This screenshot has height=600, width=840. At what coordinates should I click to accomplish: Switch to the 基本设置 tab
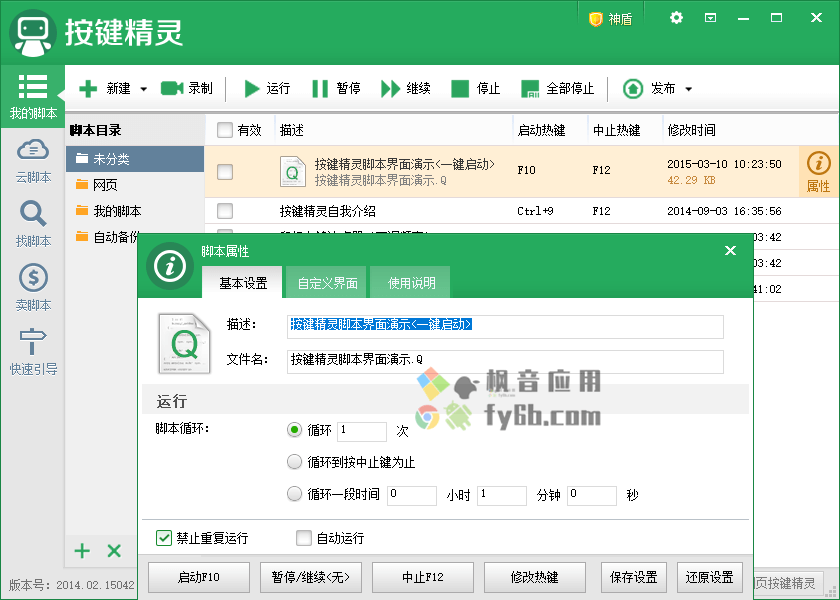click(x=243, y=282)
